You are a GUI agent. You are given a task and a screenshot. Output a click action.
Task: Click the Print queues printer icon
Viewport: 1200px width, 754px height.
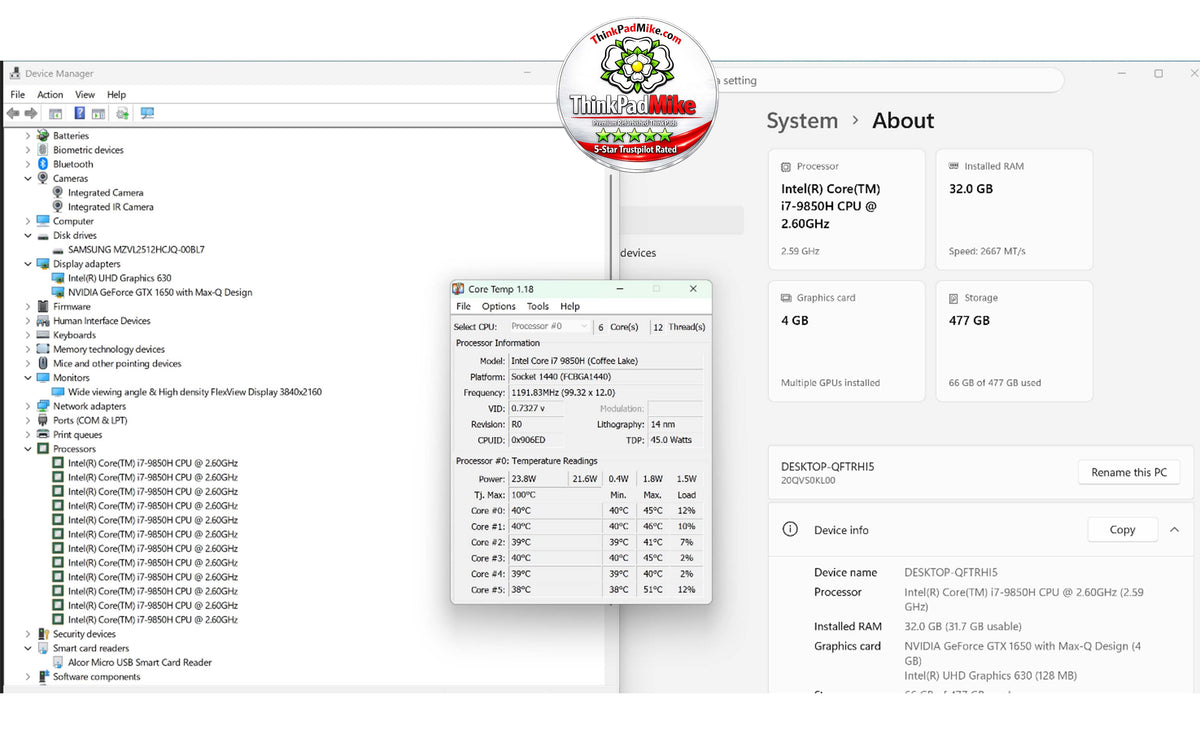tap(44, 435)
